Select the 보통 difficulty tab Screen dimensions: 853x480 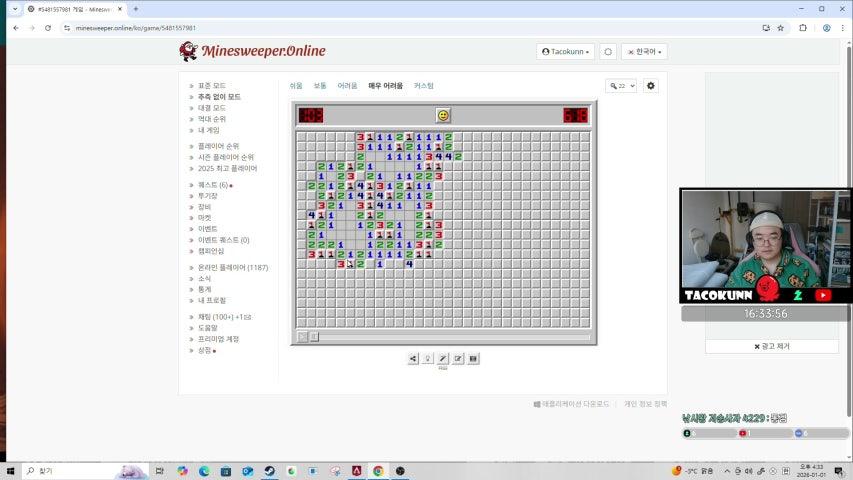click(x=320, y=86)
